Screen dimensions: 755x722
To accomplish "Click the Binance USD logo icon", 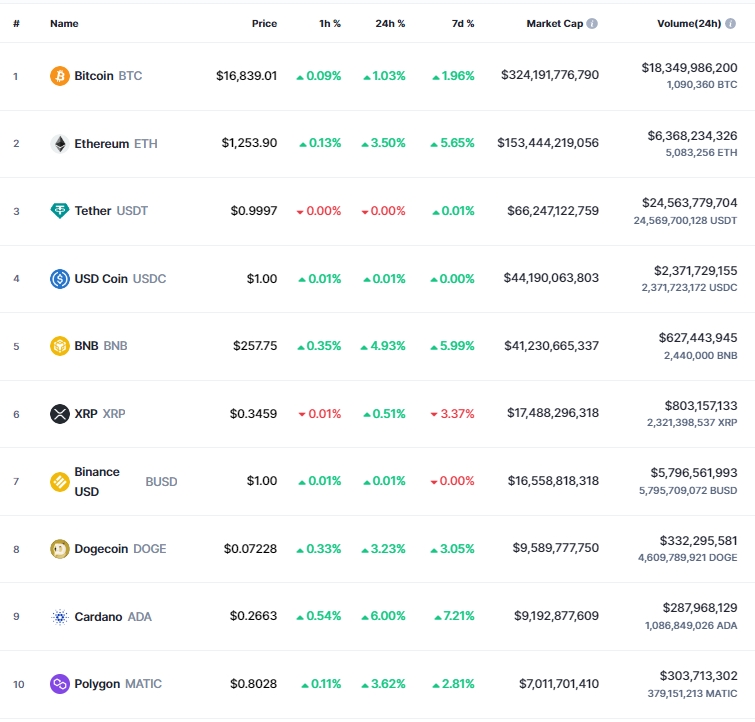I will pyautogui.click(x=60, y=482).
